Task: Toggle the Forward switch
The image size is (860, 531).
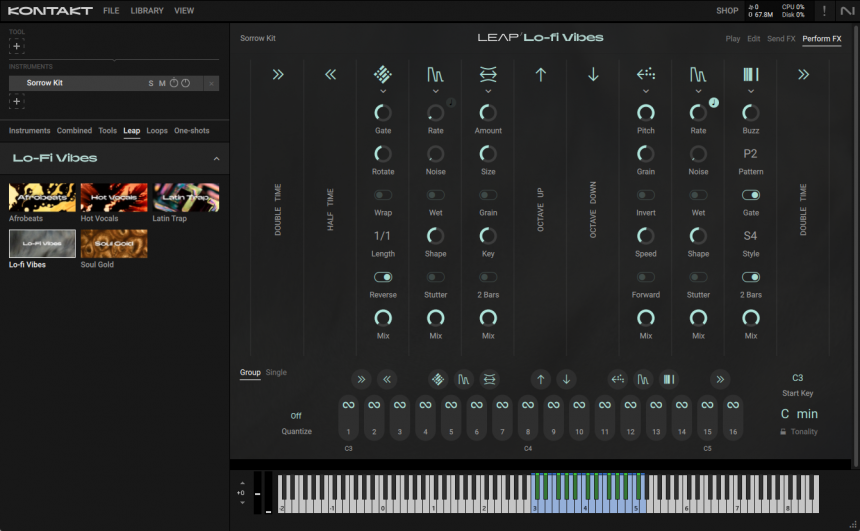Action: [646, 277]
